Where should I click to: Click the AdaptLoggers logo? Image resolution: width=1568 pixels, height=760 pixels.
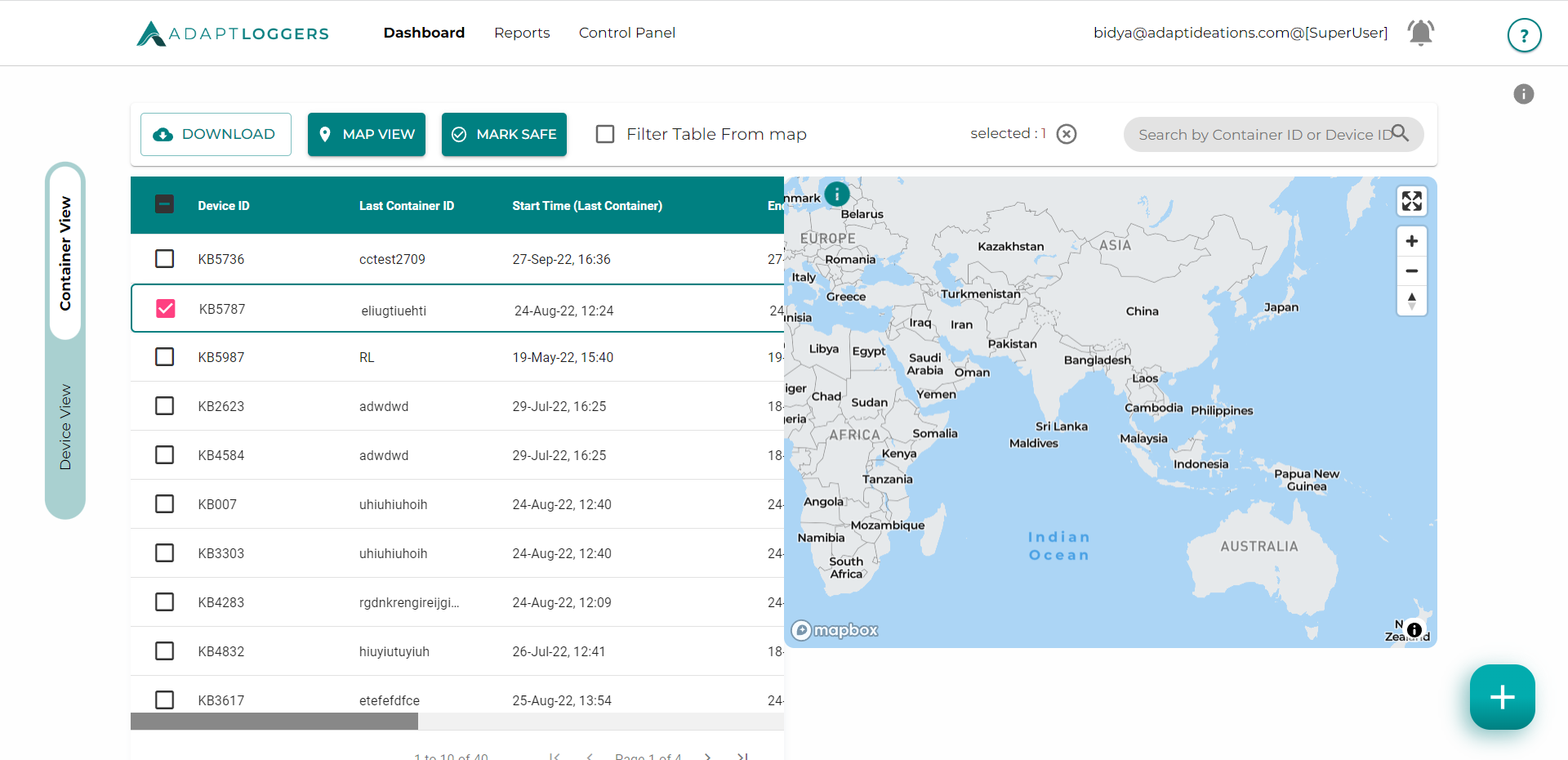pyautogui.click(x=233, y=34)
